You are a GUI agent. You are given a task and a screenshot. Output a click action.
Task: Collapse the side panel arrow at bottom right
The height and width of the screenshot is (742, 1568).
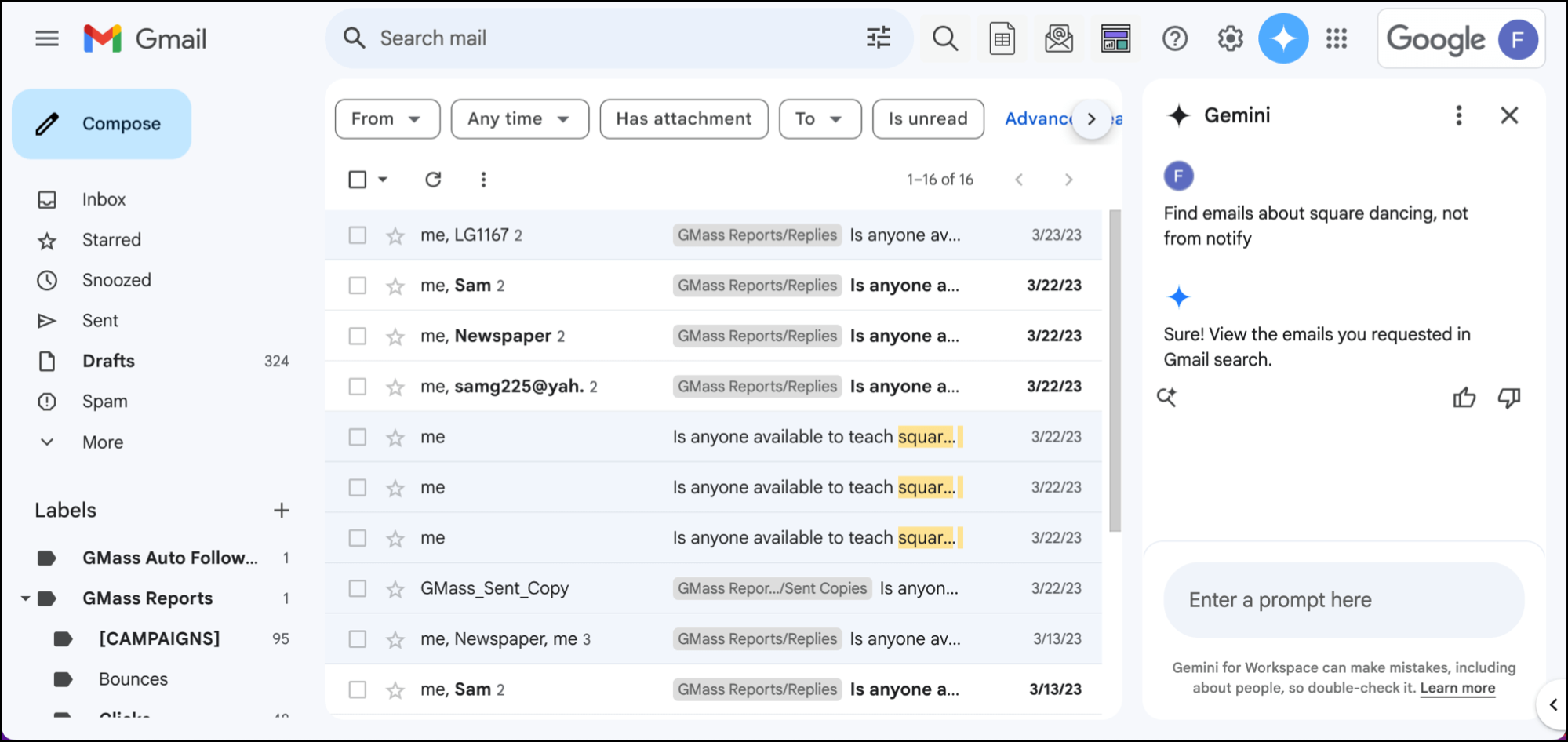click(1553, 704)
